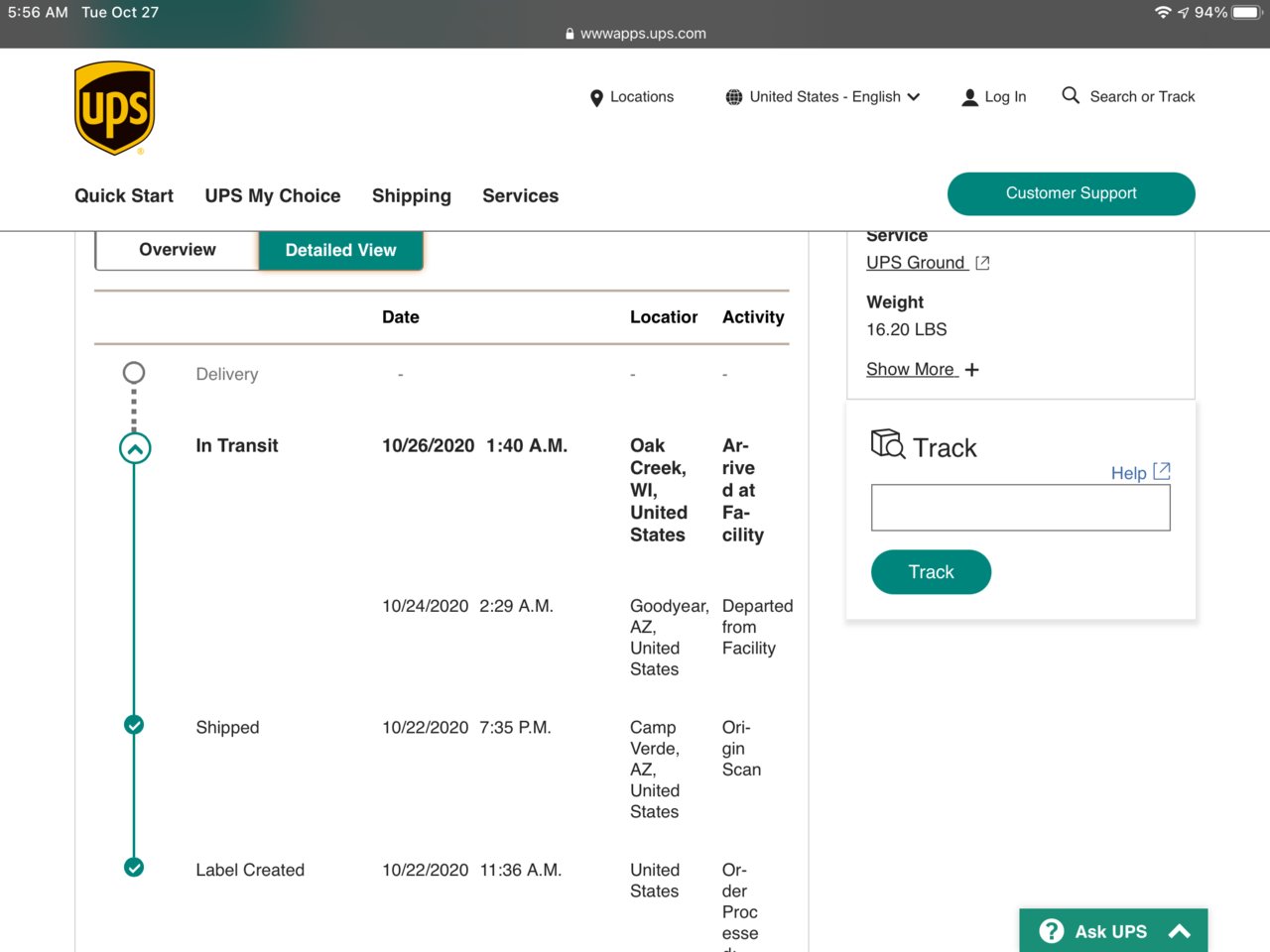Click the package search icon beside Track
Screen dimensions: 1270x952
pos(888,444)
